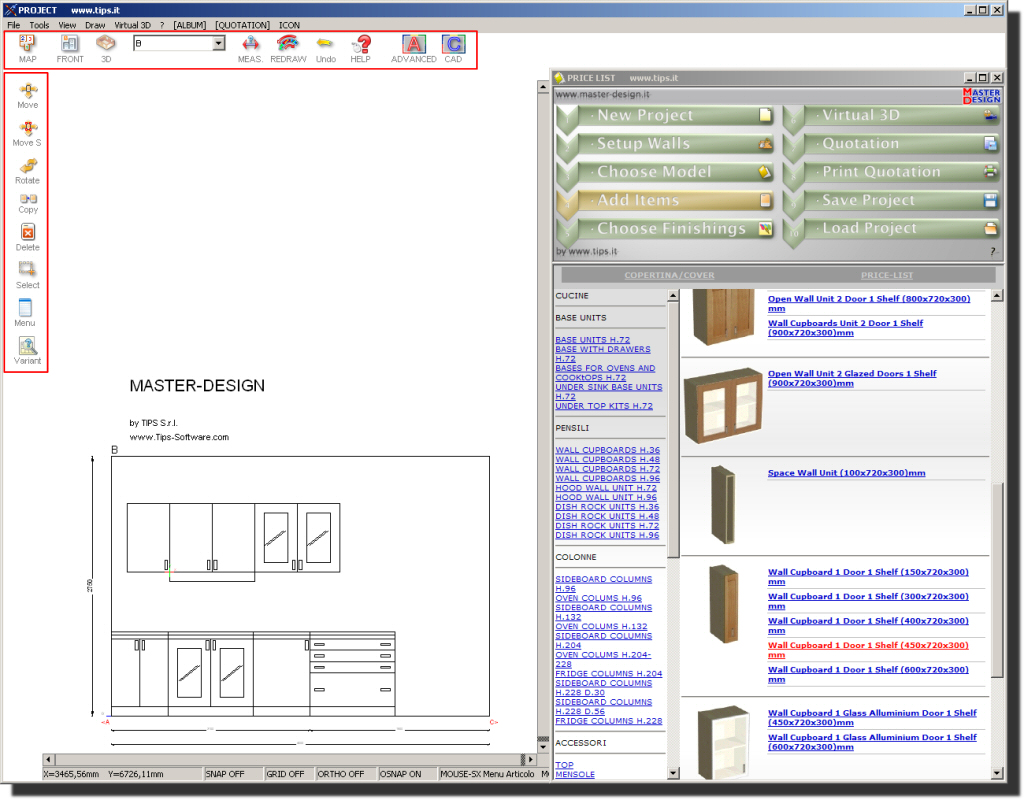Open the File menu
Screen dimensions: 1024x800
pos(14,25)
